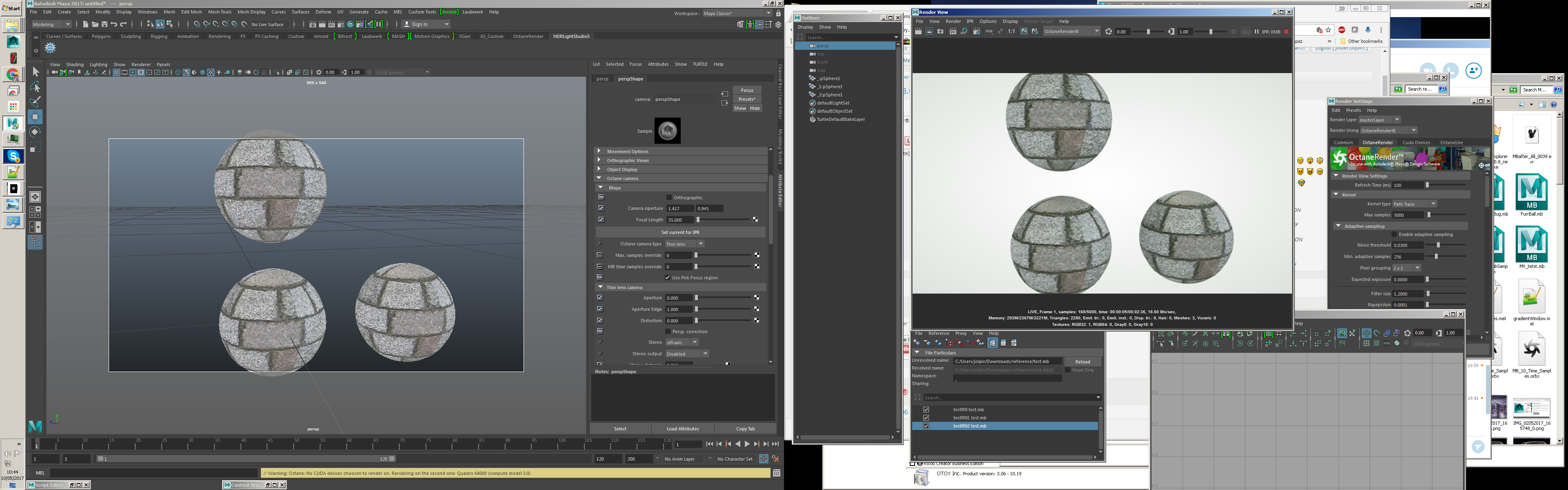
Task: Create a new scene with the toolbar icon
Action: (86, 24)
